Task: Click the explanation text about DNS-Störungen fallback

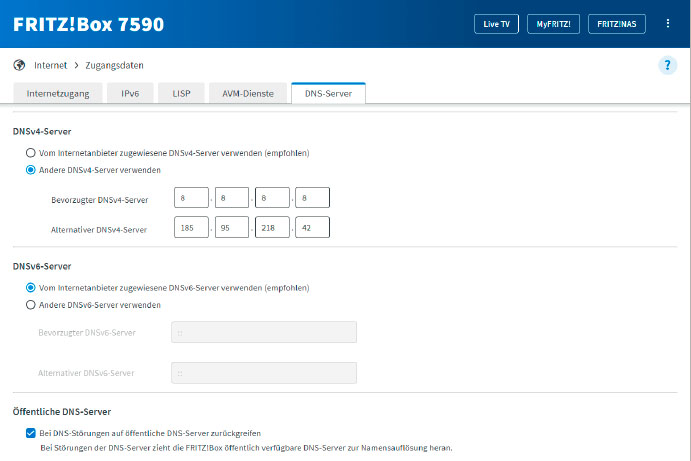Action: (x=246, y=448)
